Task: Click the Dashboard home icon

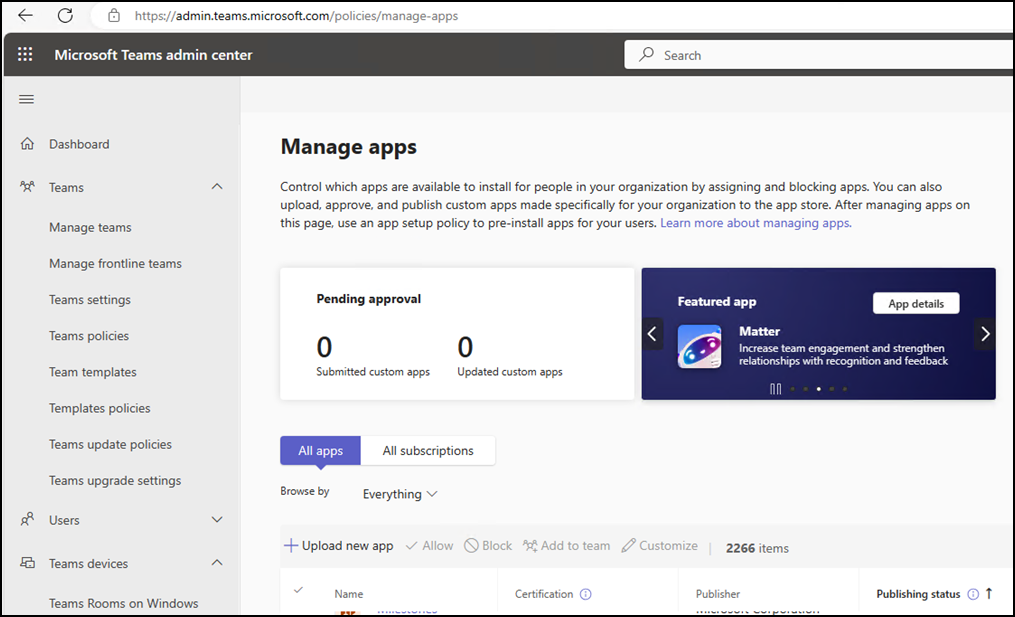Action: tap(27, 144)
